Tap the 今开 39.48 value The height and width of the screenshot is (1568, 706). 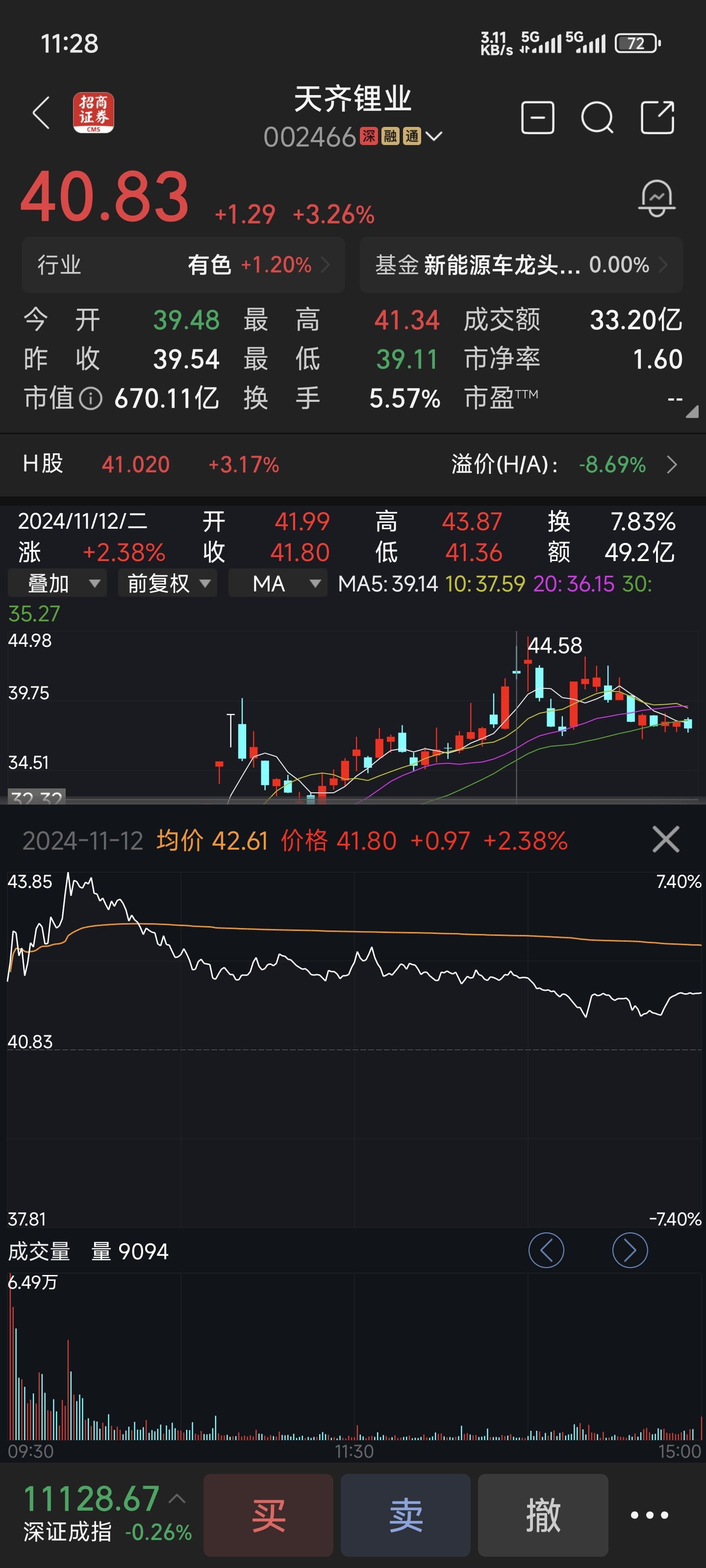coord(186,320)
